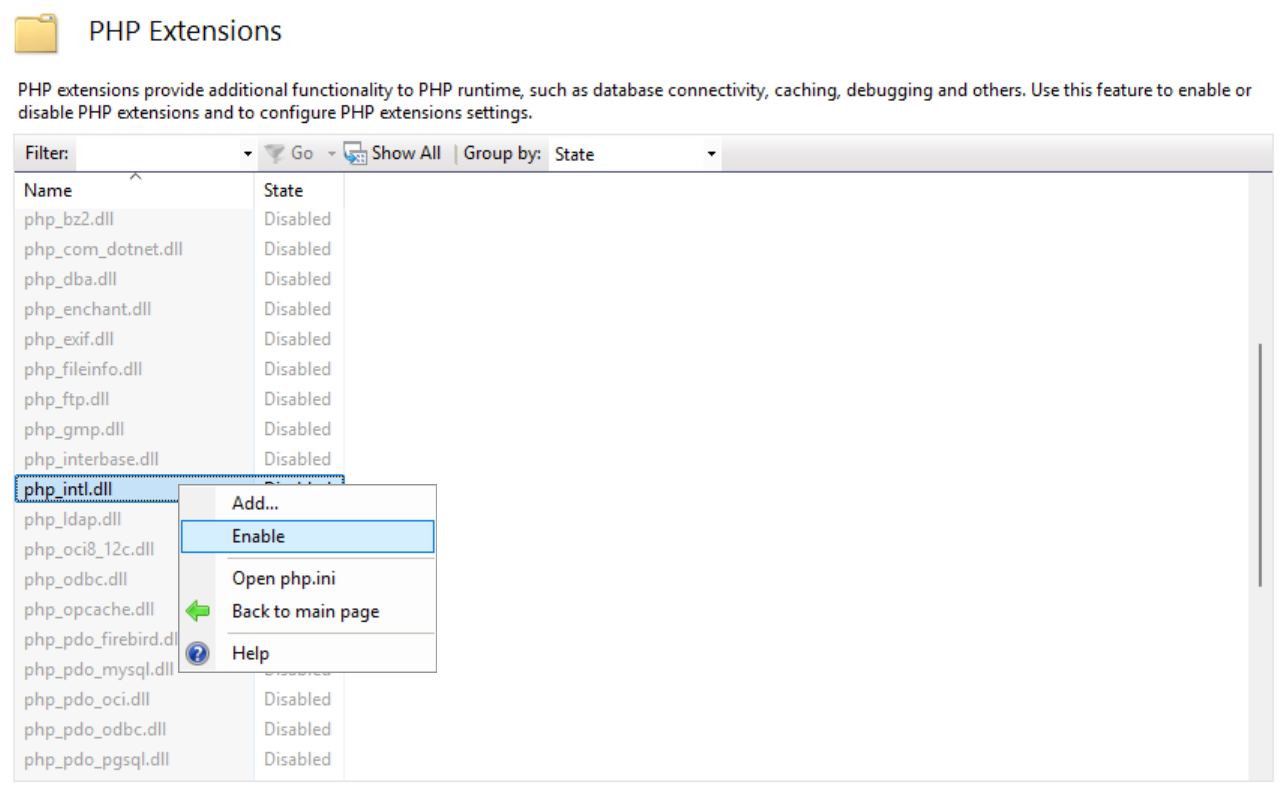The width and height of the screenshot is (1280, 799).
Task: Select php_ldap.dll row
Action: point(97,519)
